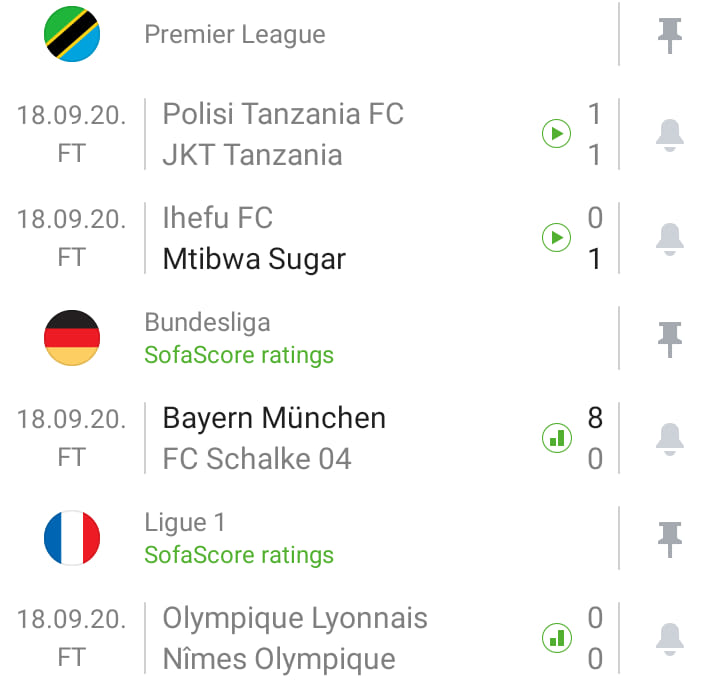Screen dimensions: 720x680
Task: Tap bell icon for Bayern München match
Action: click(669, 439)
